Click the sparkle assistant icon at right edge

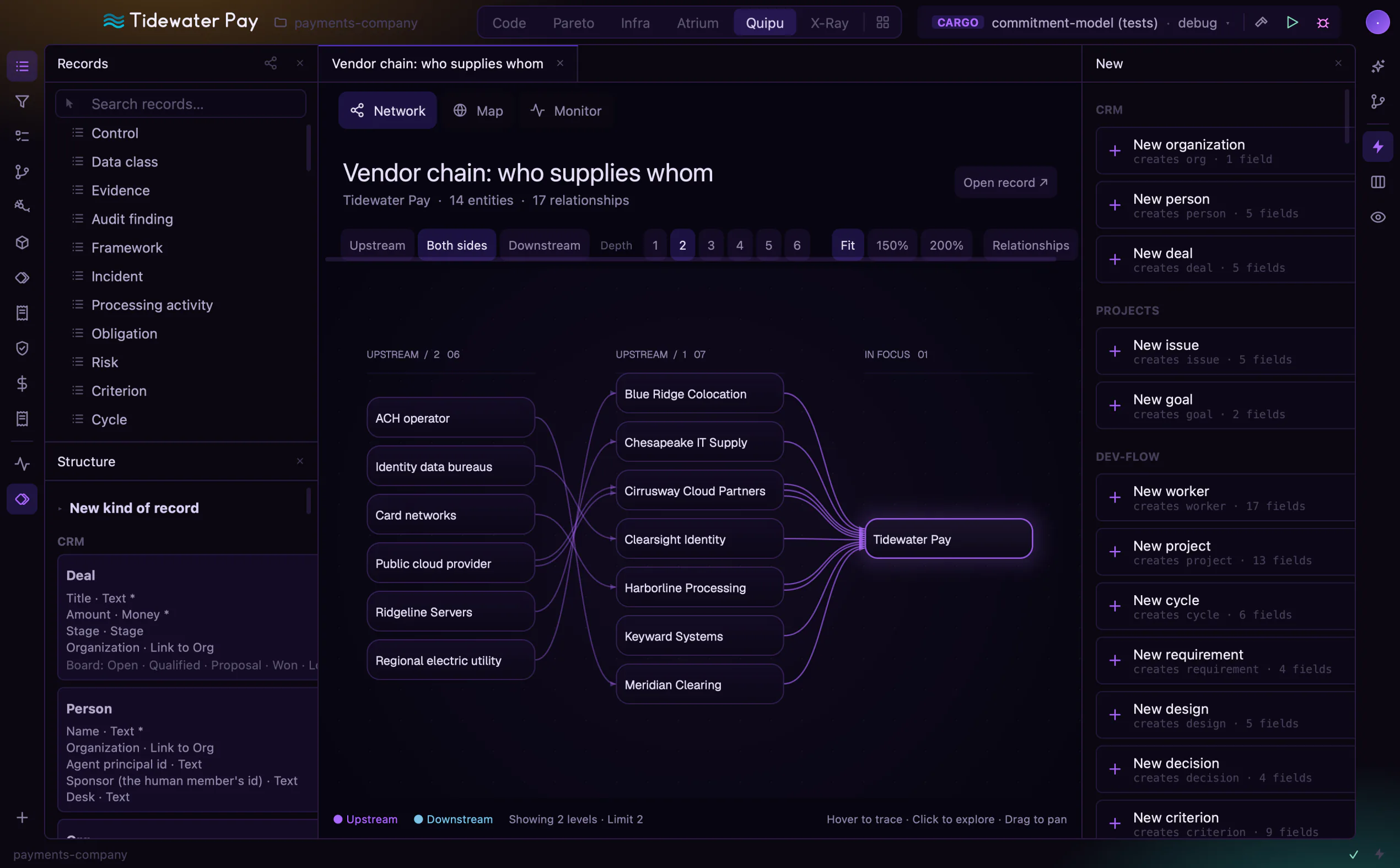(1377, 66)
